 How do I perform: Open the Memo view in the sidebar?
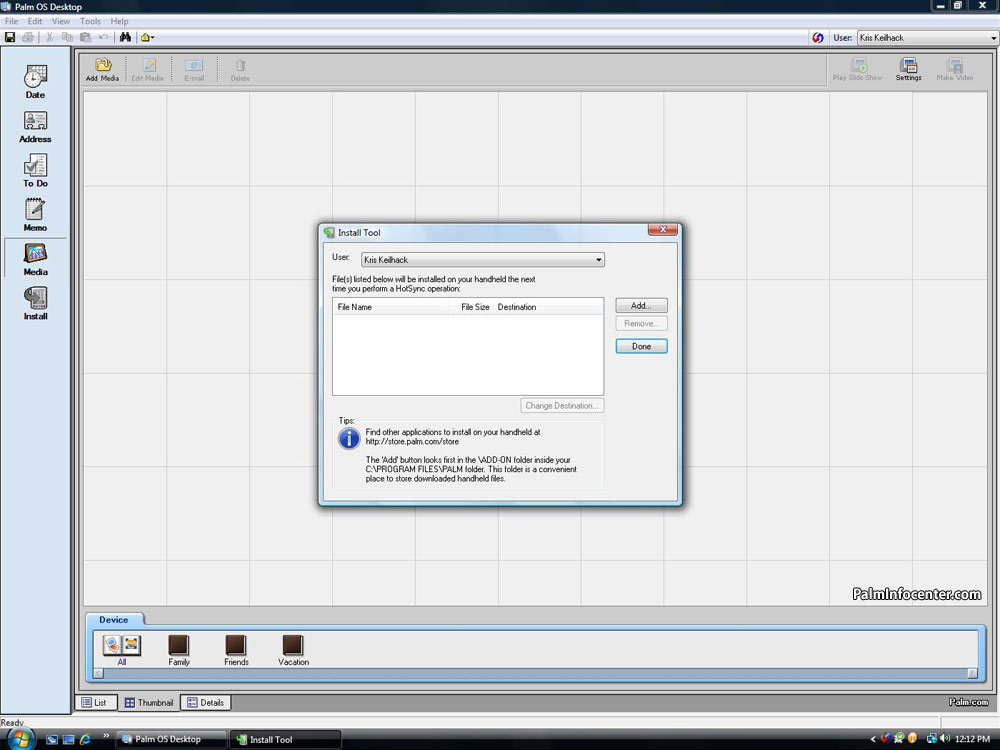coord(35,215)
